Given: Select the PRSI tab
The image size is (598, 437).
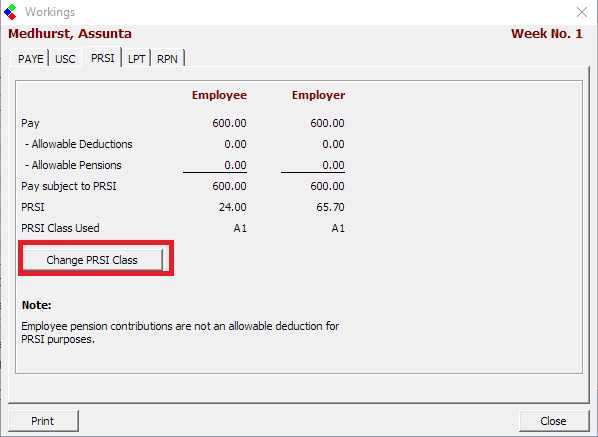Looking at the screenshot, I should coord(102,58).
